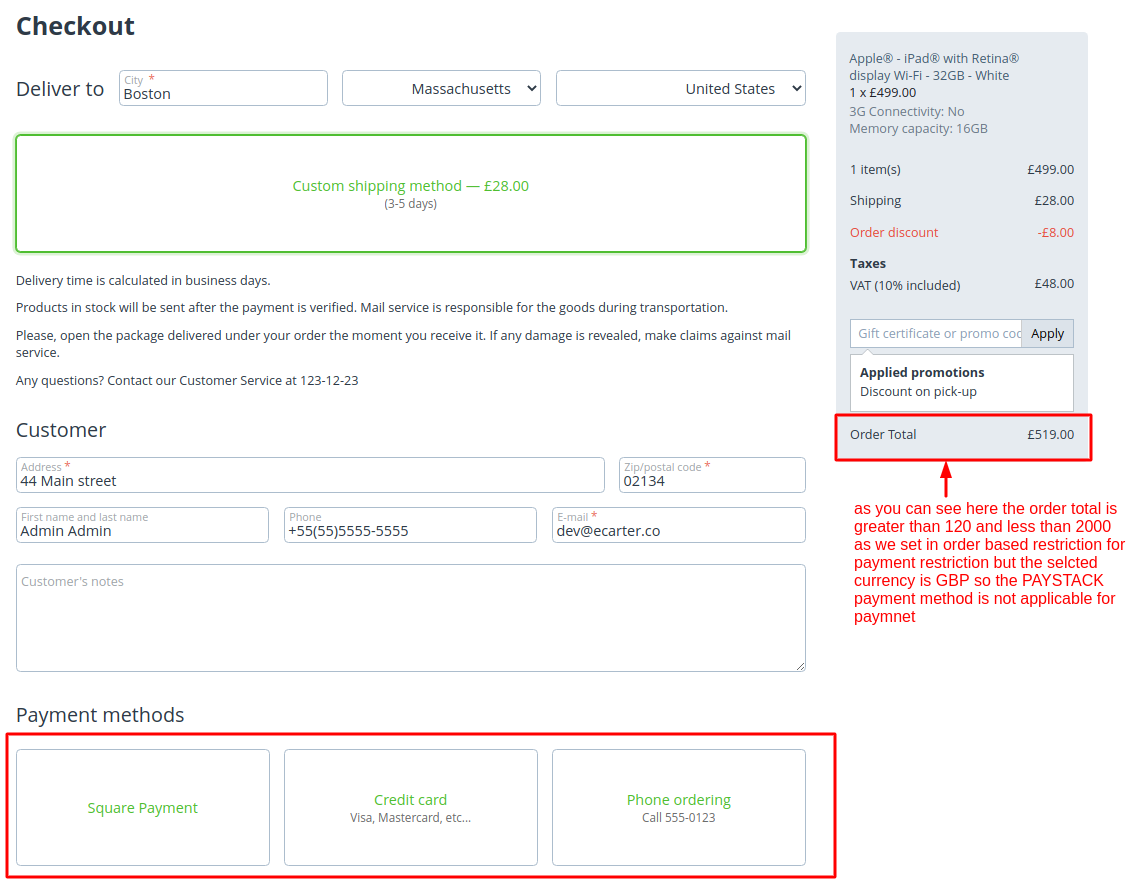Click the First name and last name field
The height and width of the screenshot is (887, 1129).
tap(142, 526)
